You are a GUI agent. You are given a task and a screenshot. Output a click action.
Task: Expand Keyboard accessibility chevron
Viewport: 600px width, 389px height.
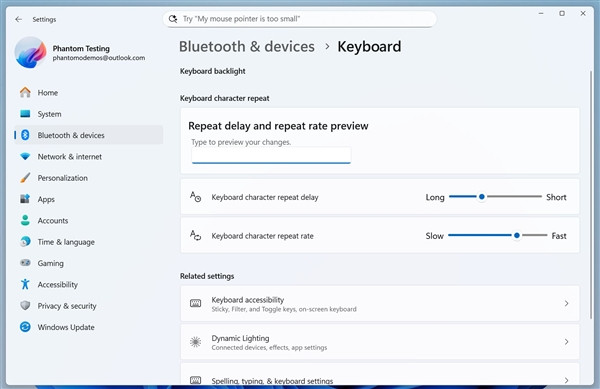[566, 304]
